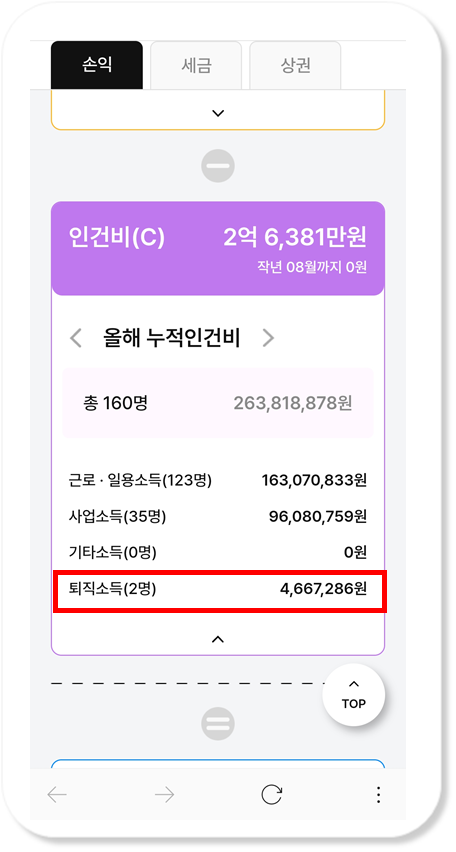Expand the yellow card's down chevron
456x852 pixels.
click(x=218, y=113)
